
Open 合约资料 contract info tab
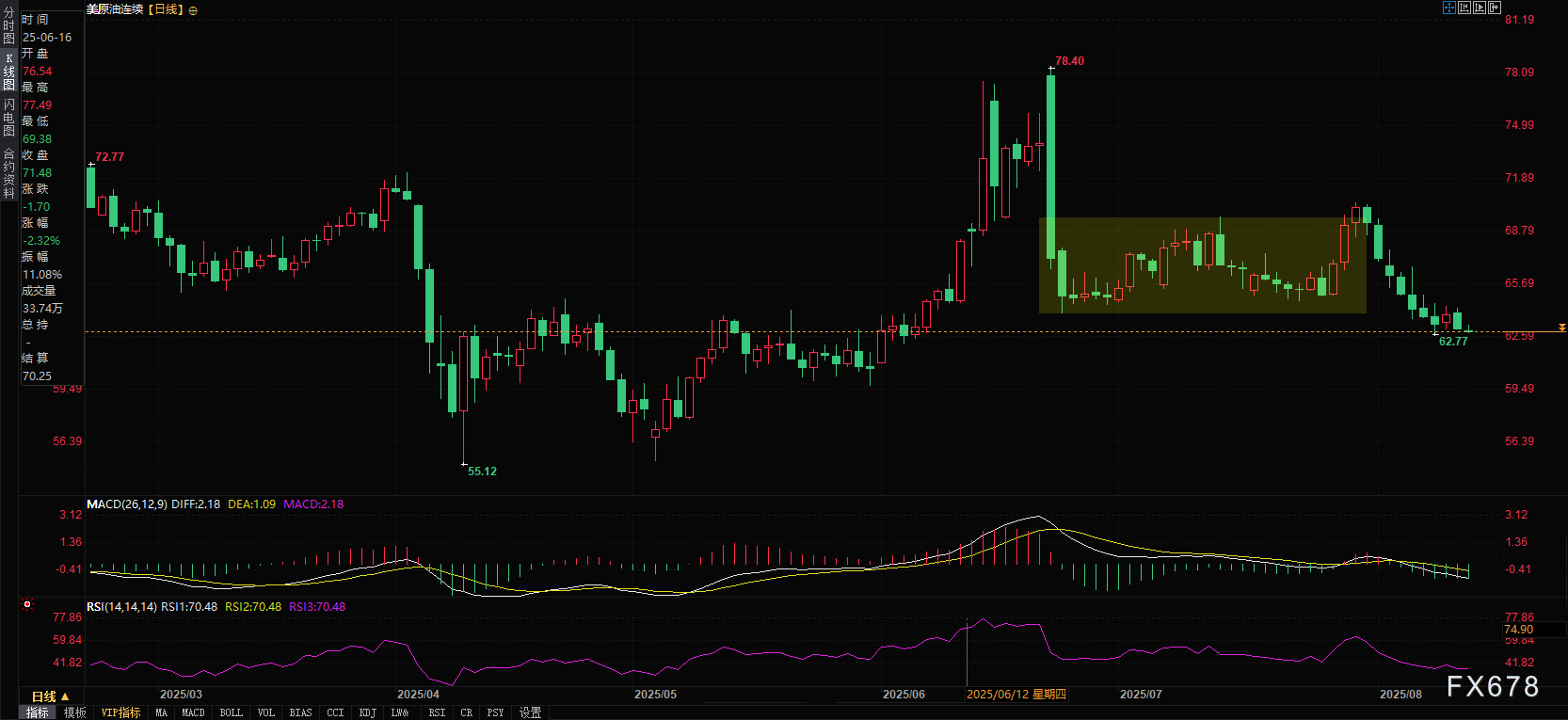point(8,173)
